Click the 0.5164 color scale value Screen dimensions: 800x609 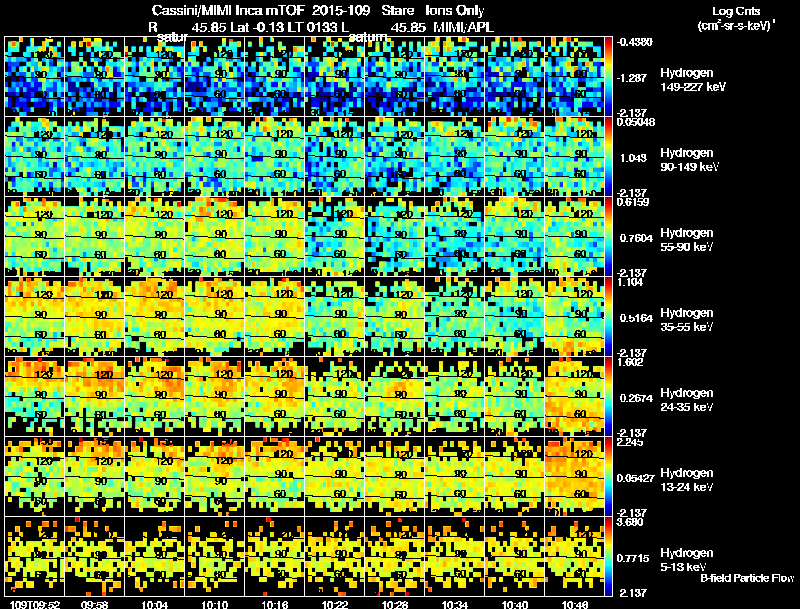pos(636,318)
